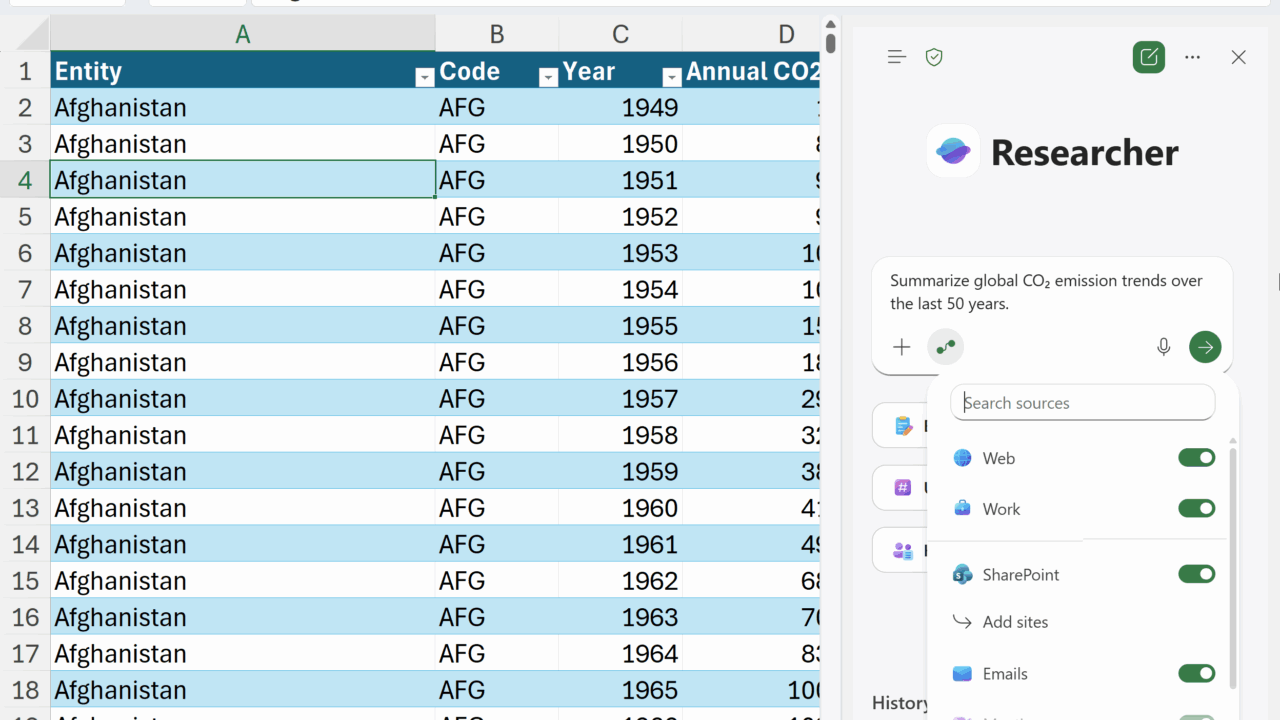
Task: Switch off the Emails source toggle
Action: coord(1196,674)
